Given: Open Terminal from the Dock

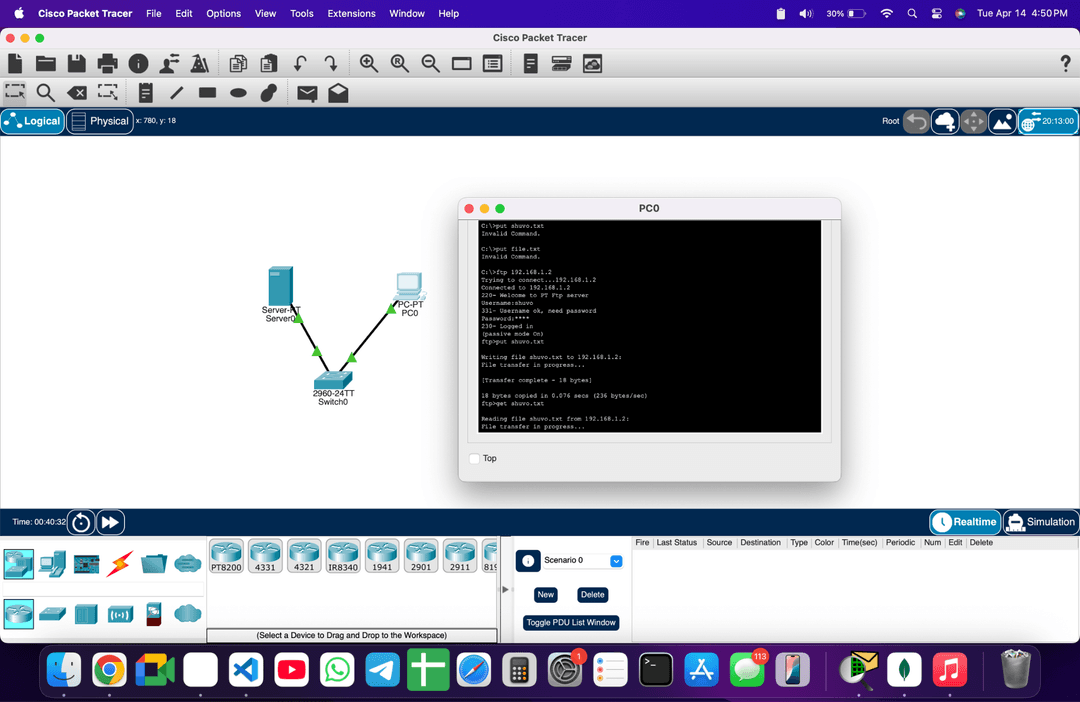Looking at the screenshot, I should [656, 670].
